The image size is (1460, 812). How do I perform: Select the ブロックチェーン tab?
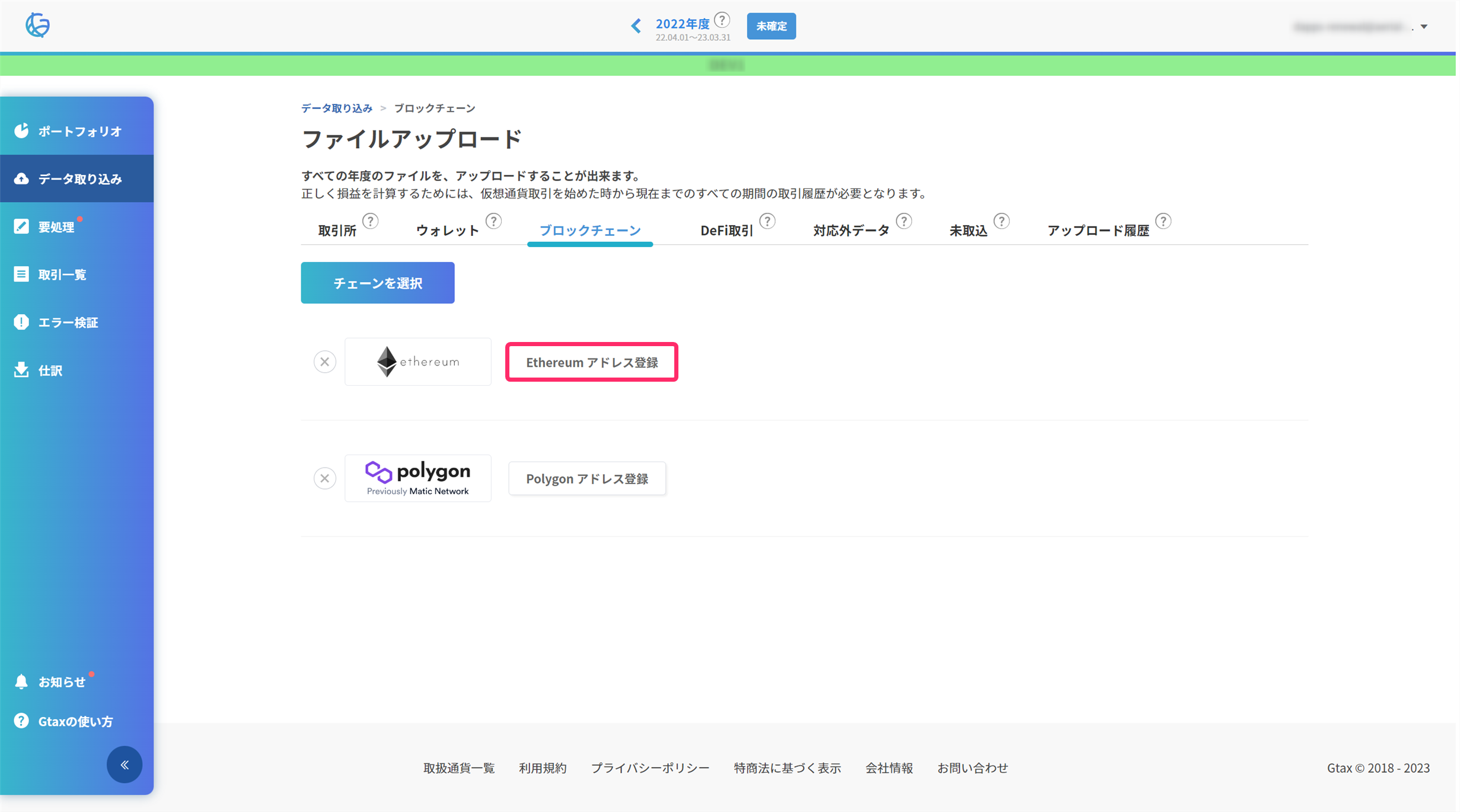pos(590,230)
